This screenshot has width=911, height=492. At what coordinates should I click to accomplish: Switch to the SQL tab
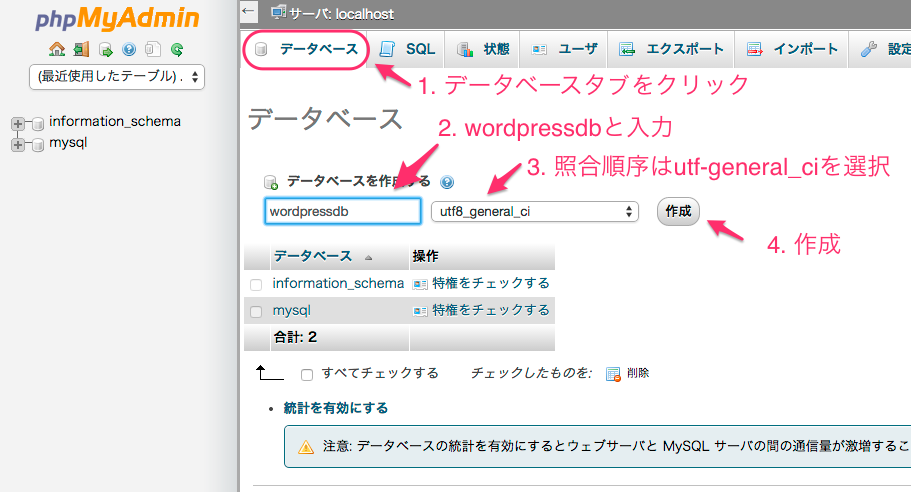pos(407,49)
